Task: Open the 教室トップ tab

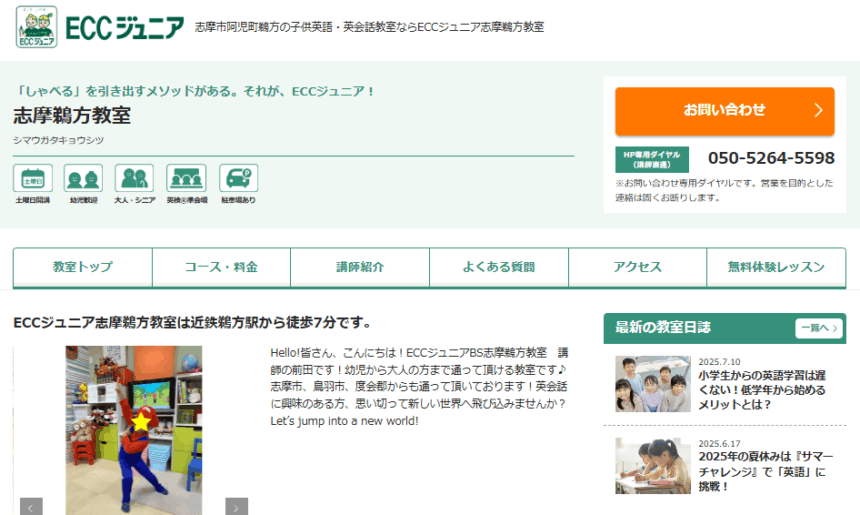Action: click(x=83, y=267)
